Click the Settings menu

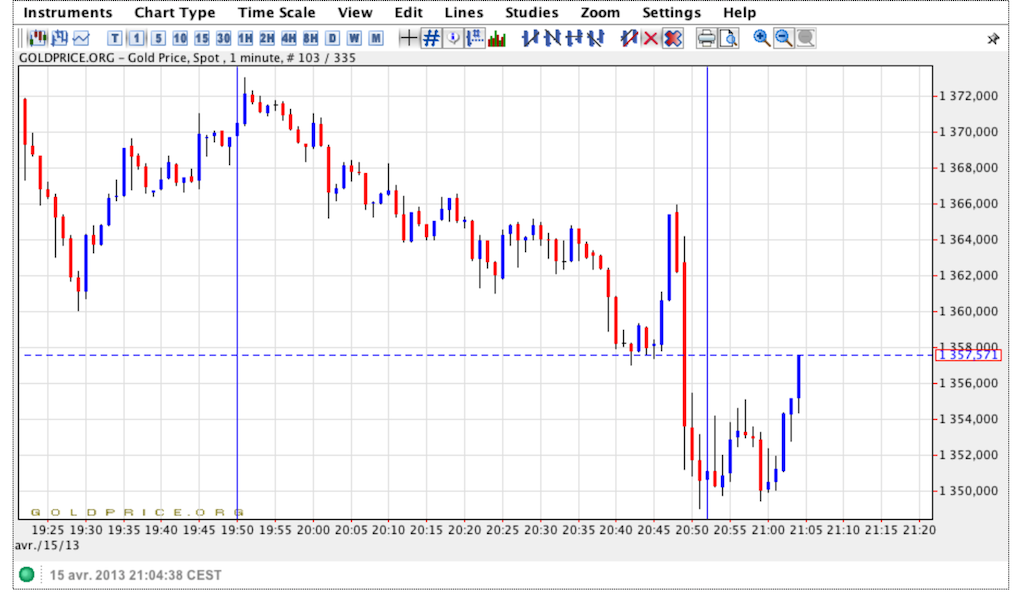point(671,13)
